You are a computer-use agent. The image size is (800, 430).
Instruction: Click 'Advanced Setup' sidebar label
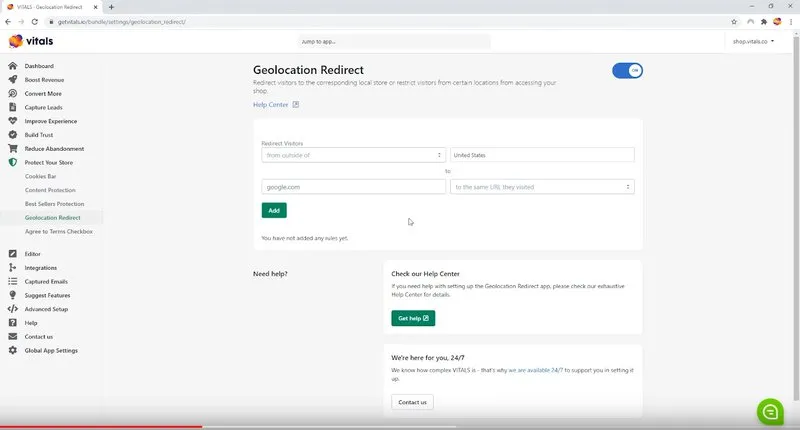point(46,309)
